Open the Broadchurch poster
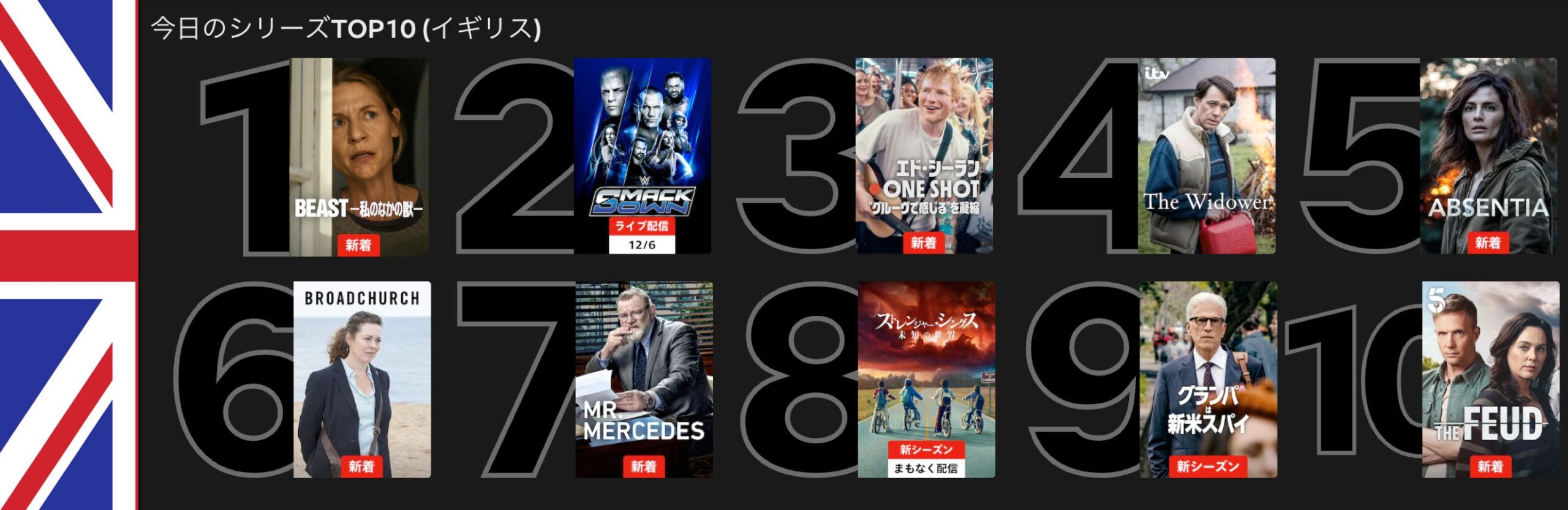 click(x=362, y=380)
